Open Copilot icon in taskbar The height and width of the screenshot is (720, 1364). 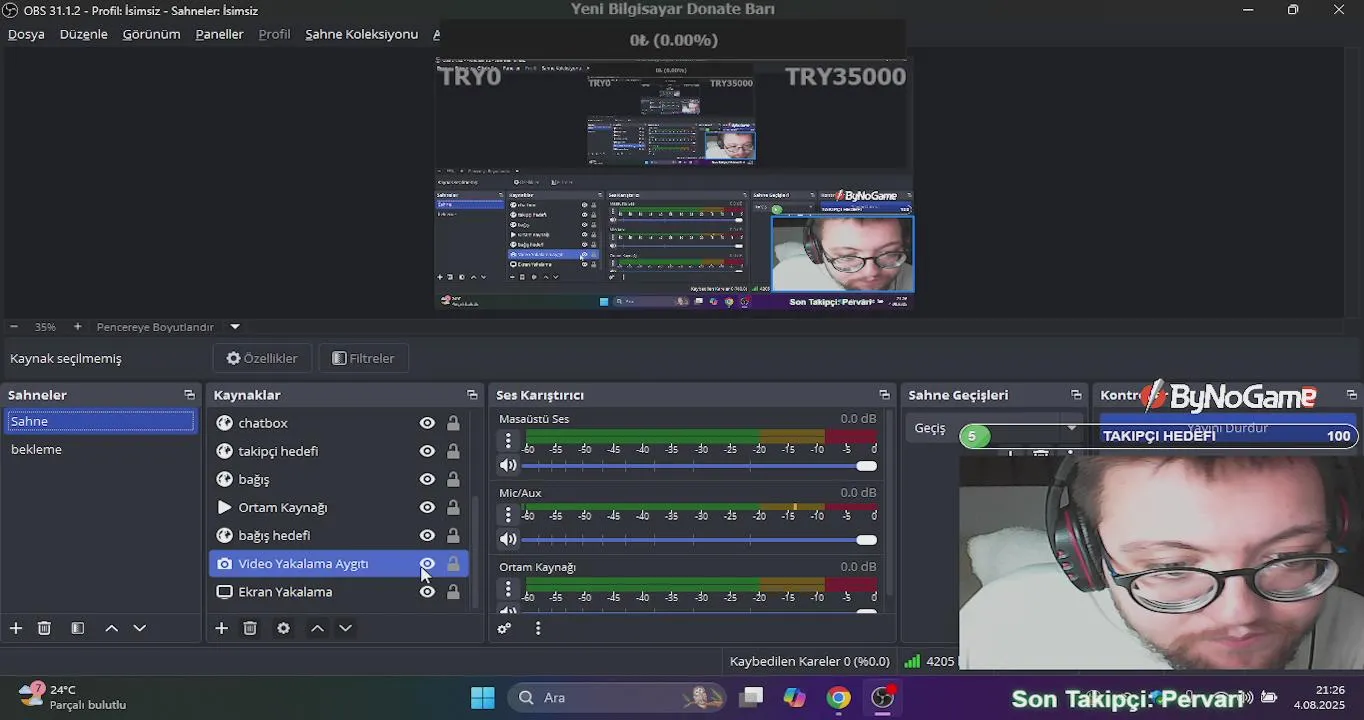pos(794,698)
